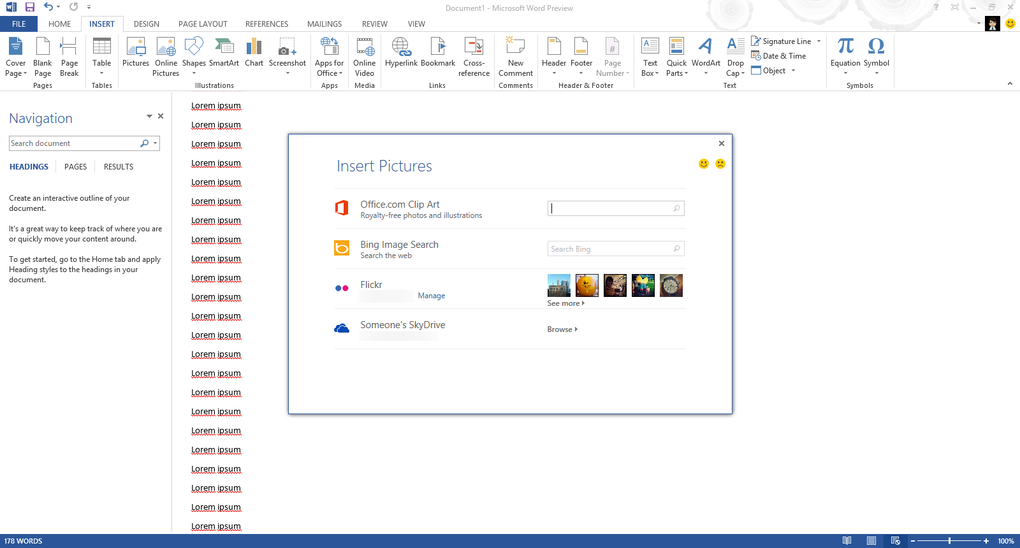Screen dimensions: 1020x548
Task: Select the first Flickr photo thumbnail
Action: tap(559, 285)
